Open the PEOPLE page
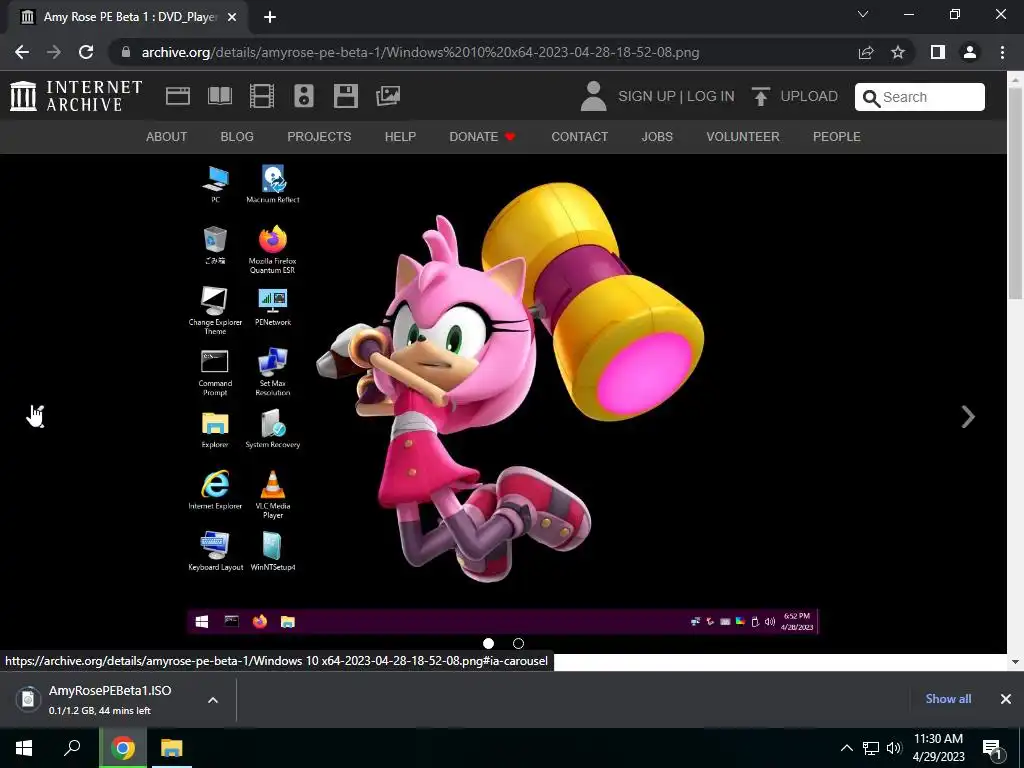The image size is (1024, 768). pos(837,136)
